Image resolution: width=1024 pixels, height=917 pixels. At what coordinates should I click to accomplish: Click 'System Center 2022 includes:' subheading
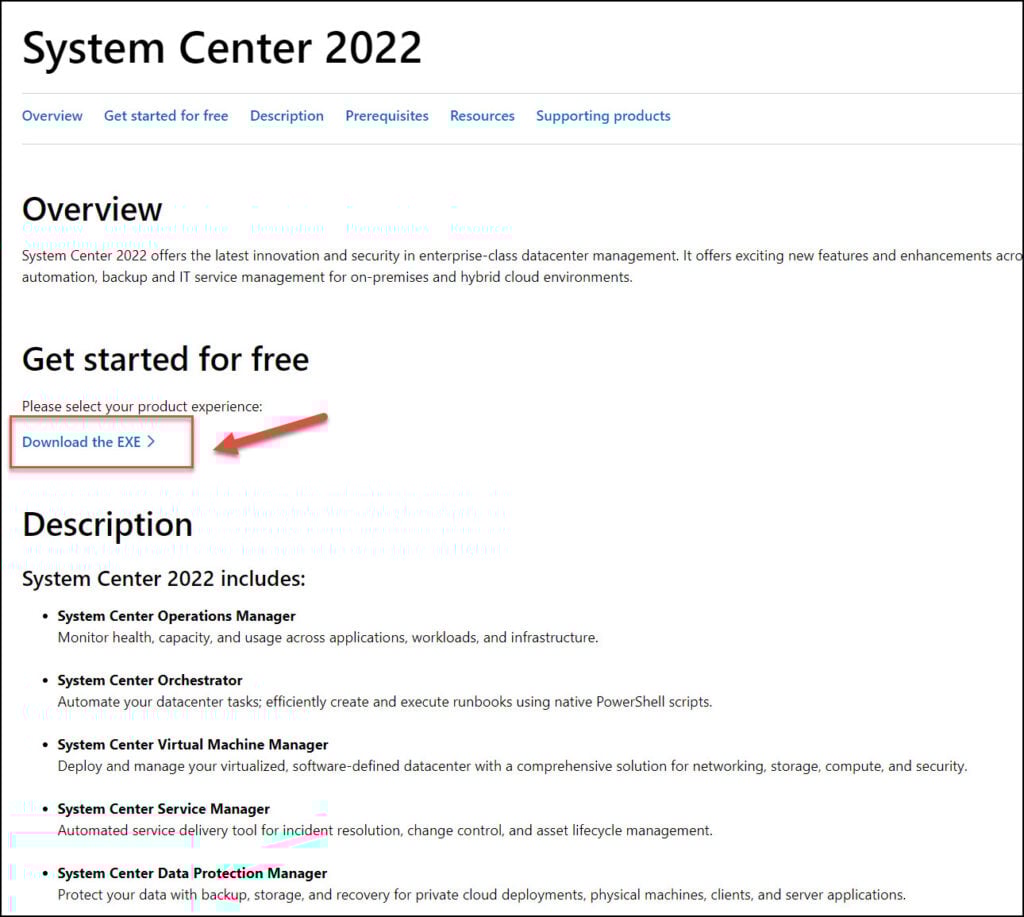[164, 579]
